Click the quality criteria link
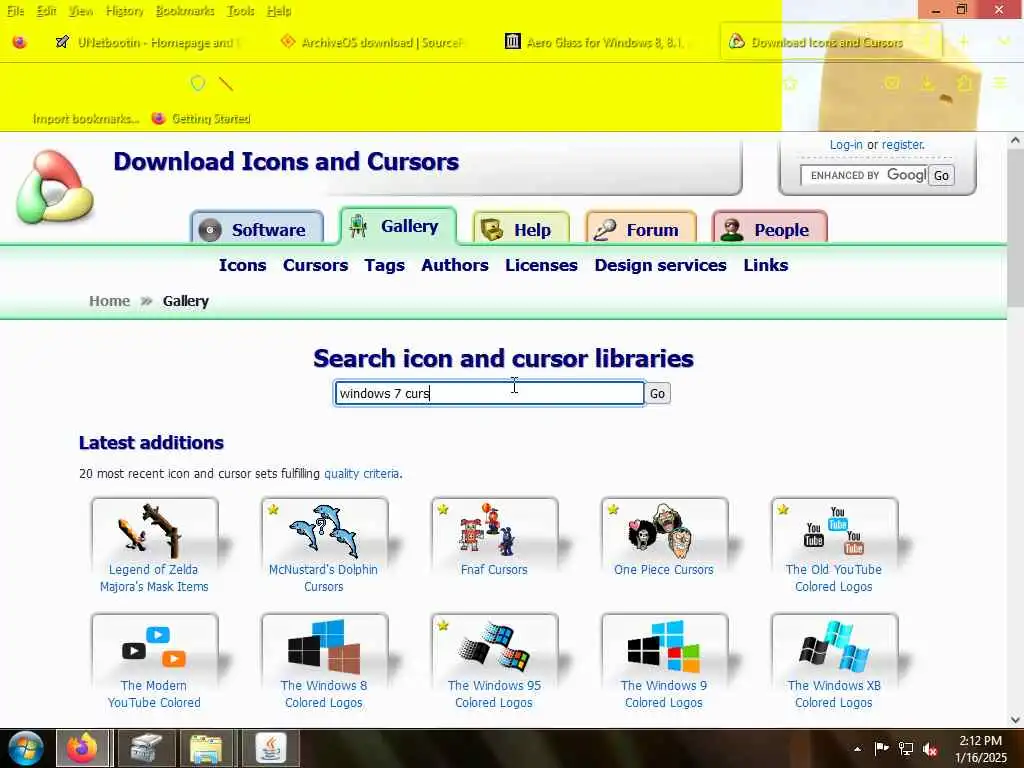 (x=362, y=473)
